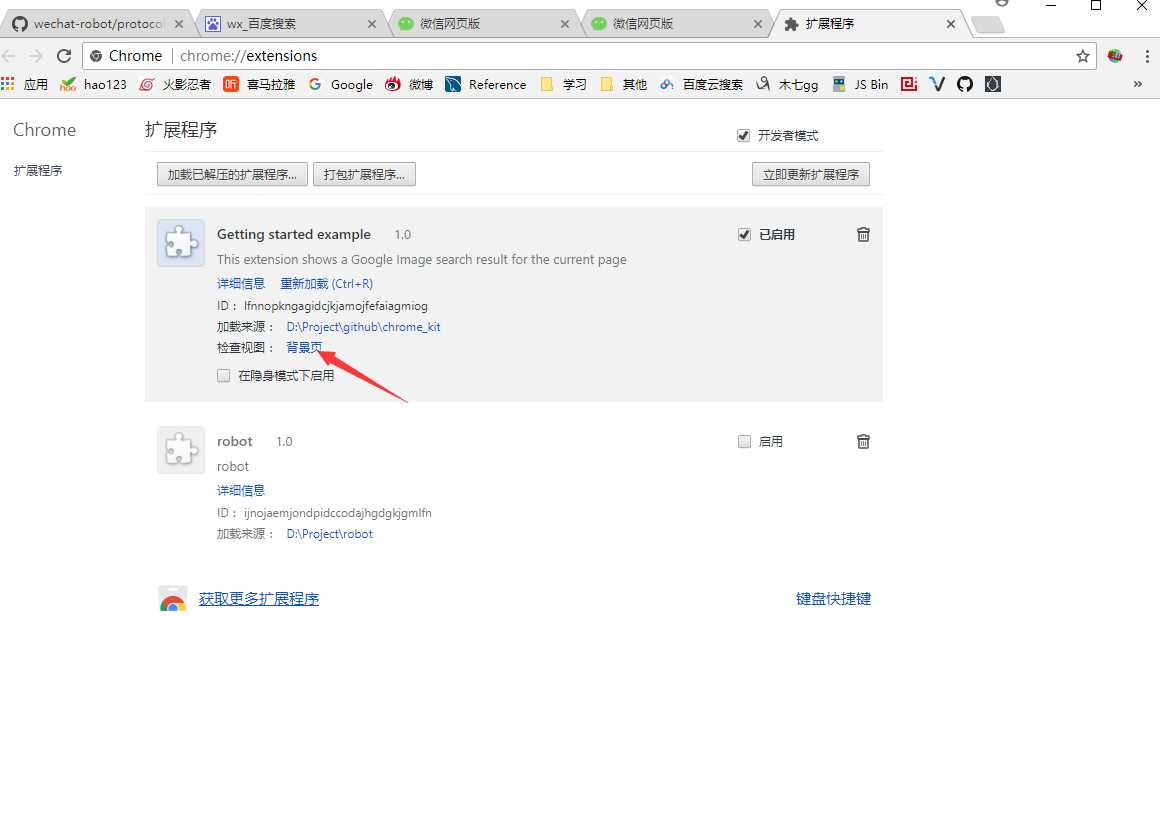Enable 在隐身模式下启用 checkbox
1160x818 pixels.
click(223, 376)
